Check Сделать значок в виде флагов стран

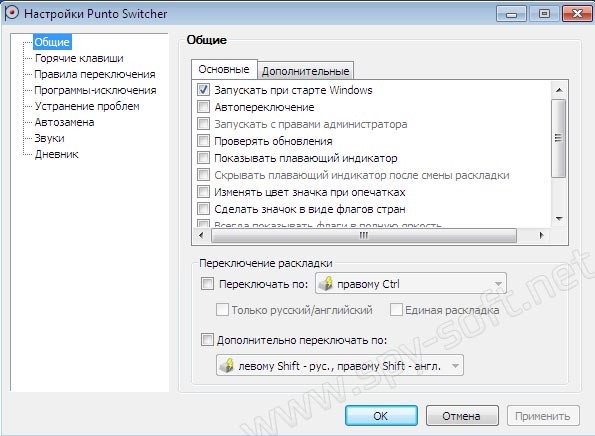click(x=203, y=209)
